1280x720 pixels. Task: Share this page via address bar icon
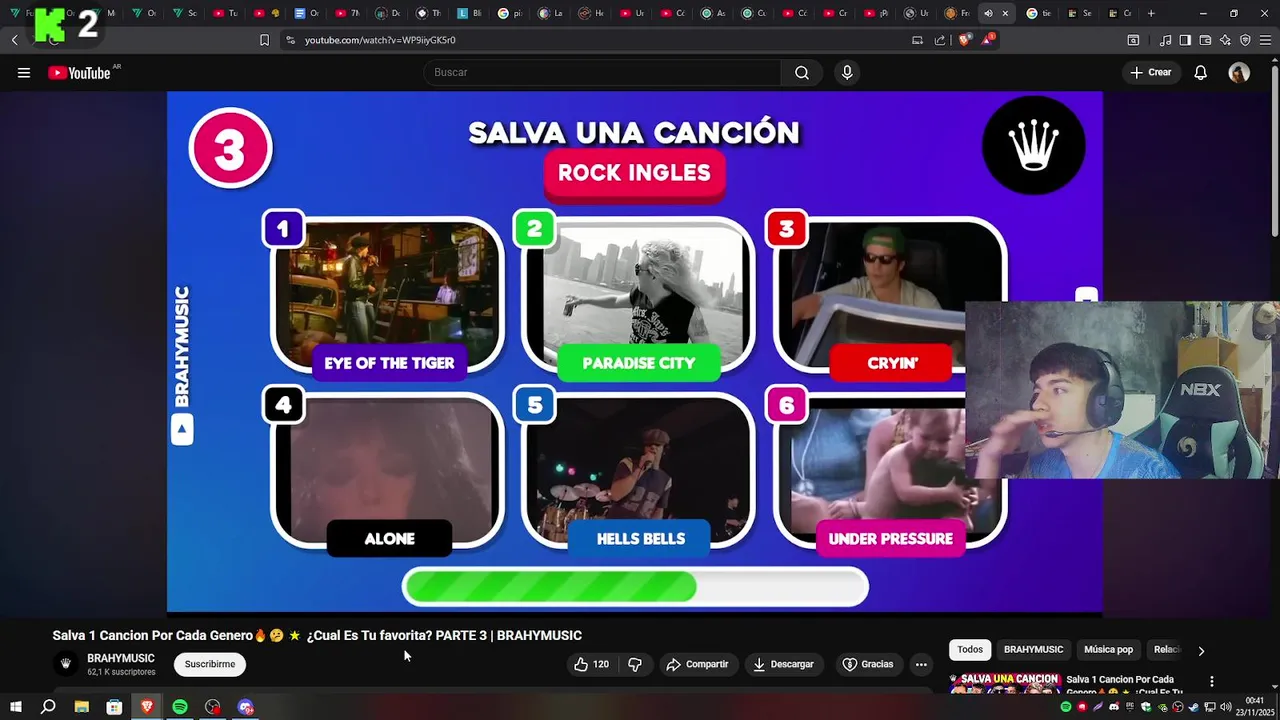[x=940, y=40]
